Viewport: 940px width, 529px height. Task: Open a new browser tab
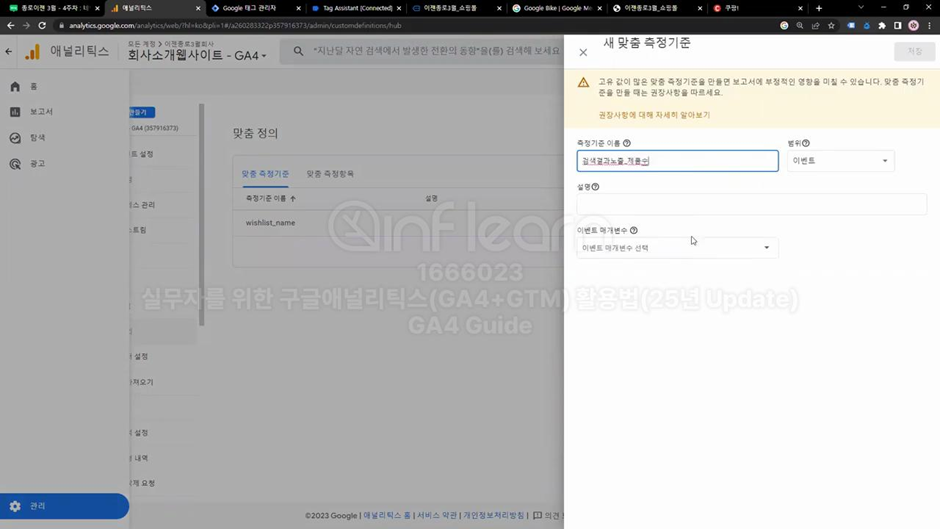pos(819,8)
